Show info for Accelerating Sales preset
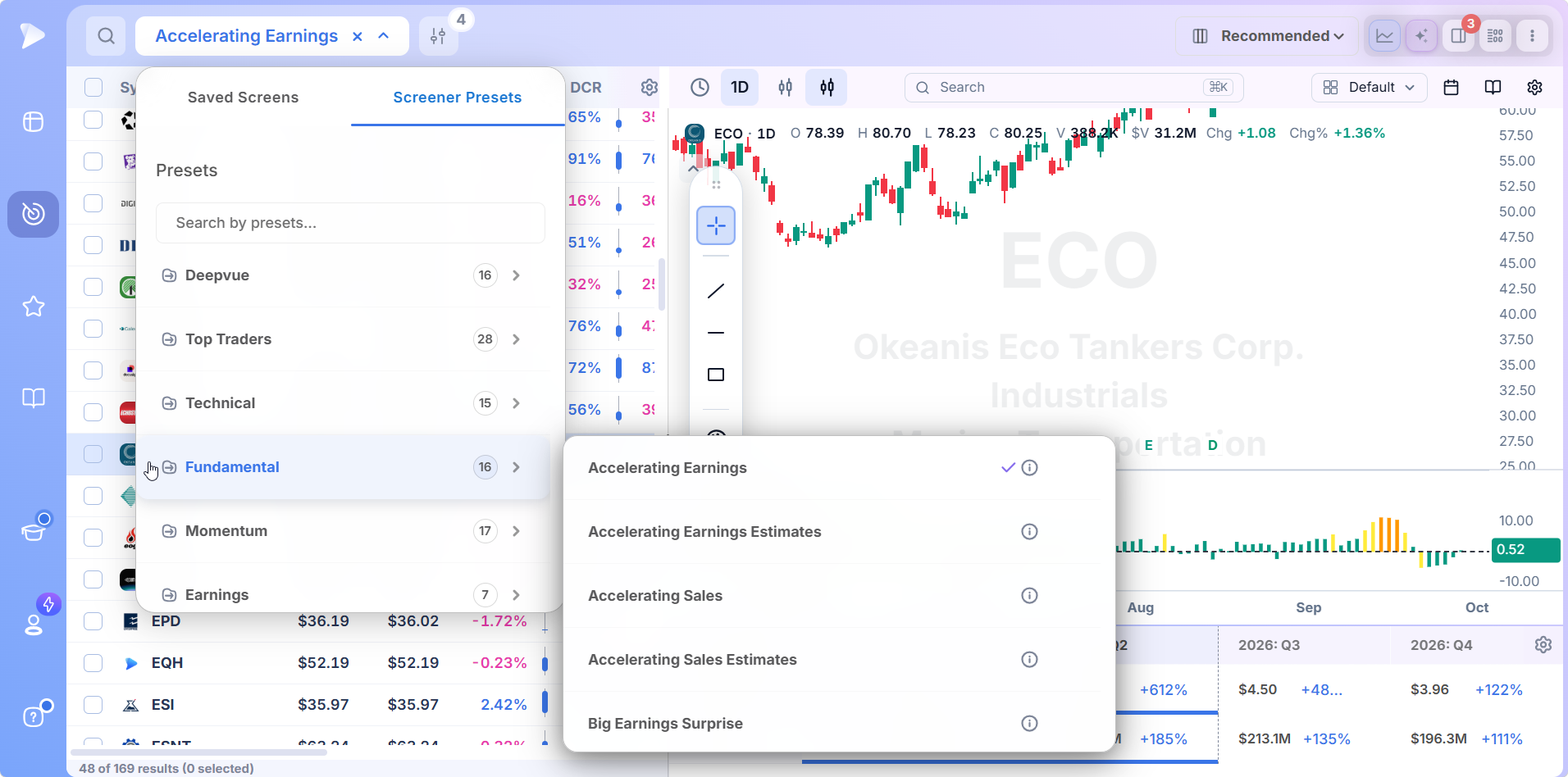Screen dimensions: 1568x777 coord(1029,596)
